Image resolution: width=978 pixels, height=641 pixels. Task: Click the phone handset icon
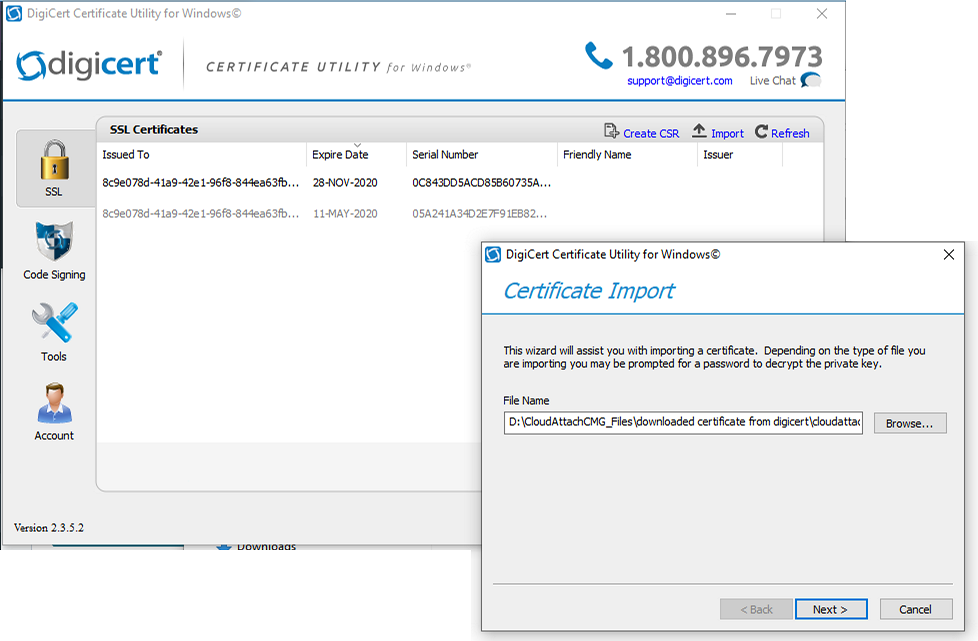point(599,55)
